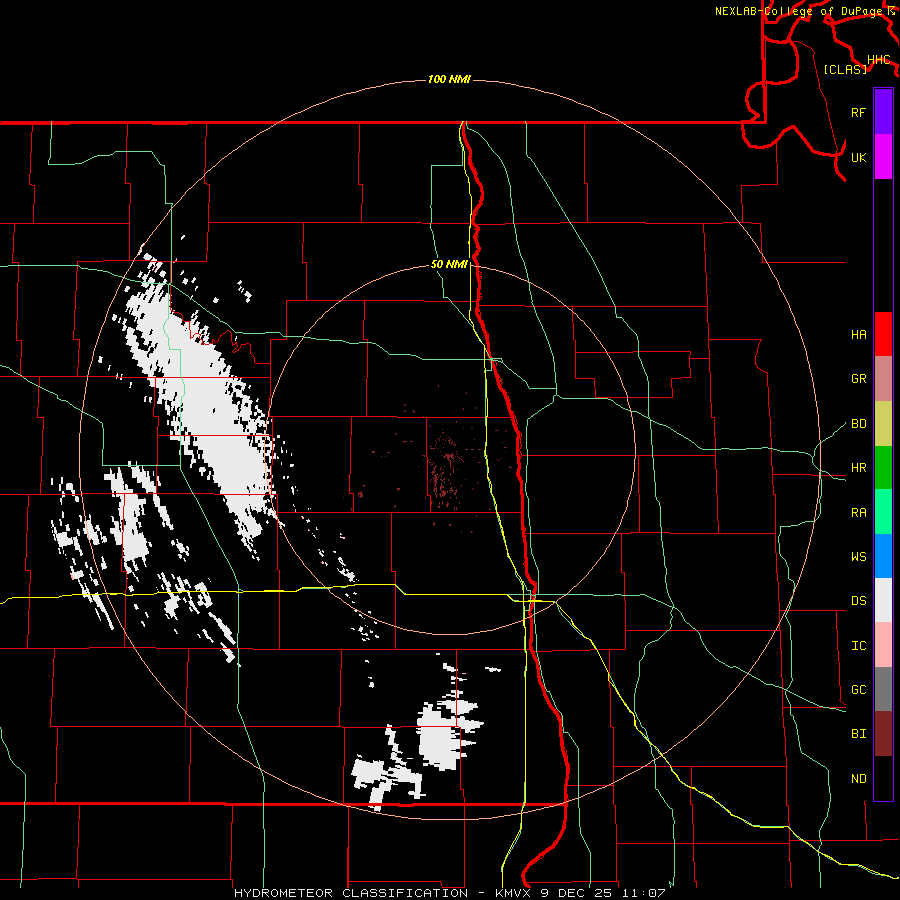Viewport: 900px width, 900px height.
Task: Click the UK magenta legend swatch
Action: point(883,157)
